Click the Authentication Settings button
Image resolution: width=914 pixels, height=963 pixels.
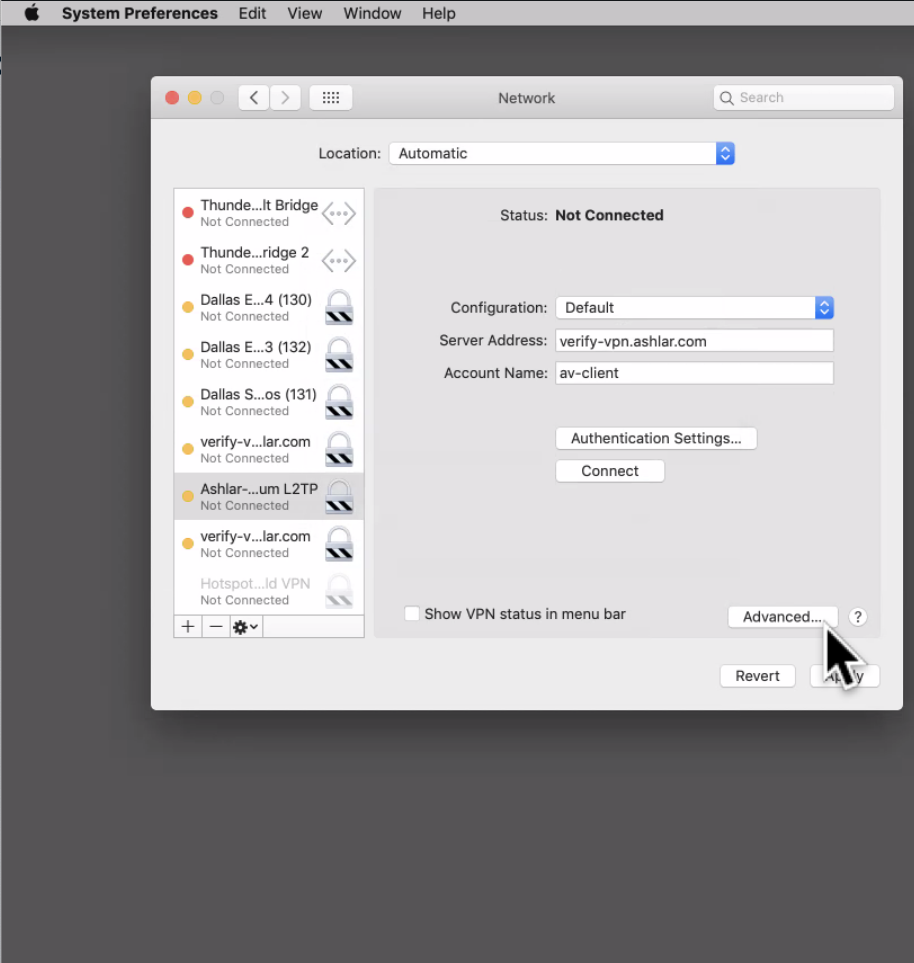(x=655, y=438)
